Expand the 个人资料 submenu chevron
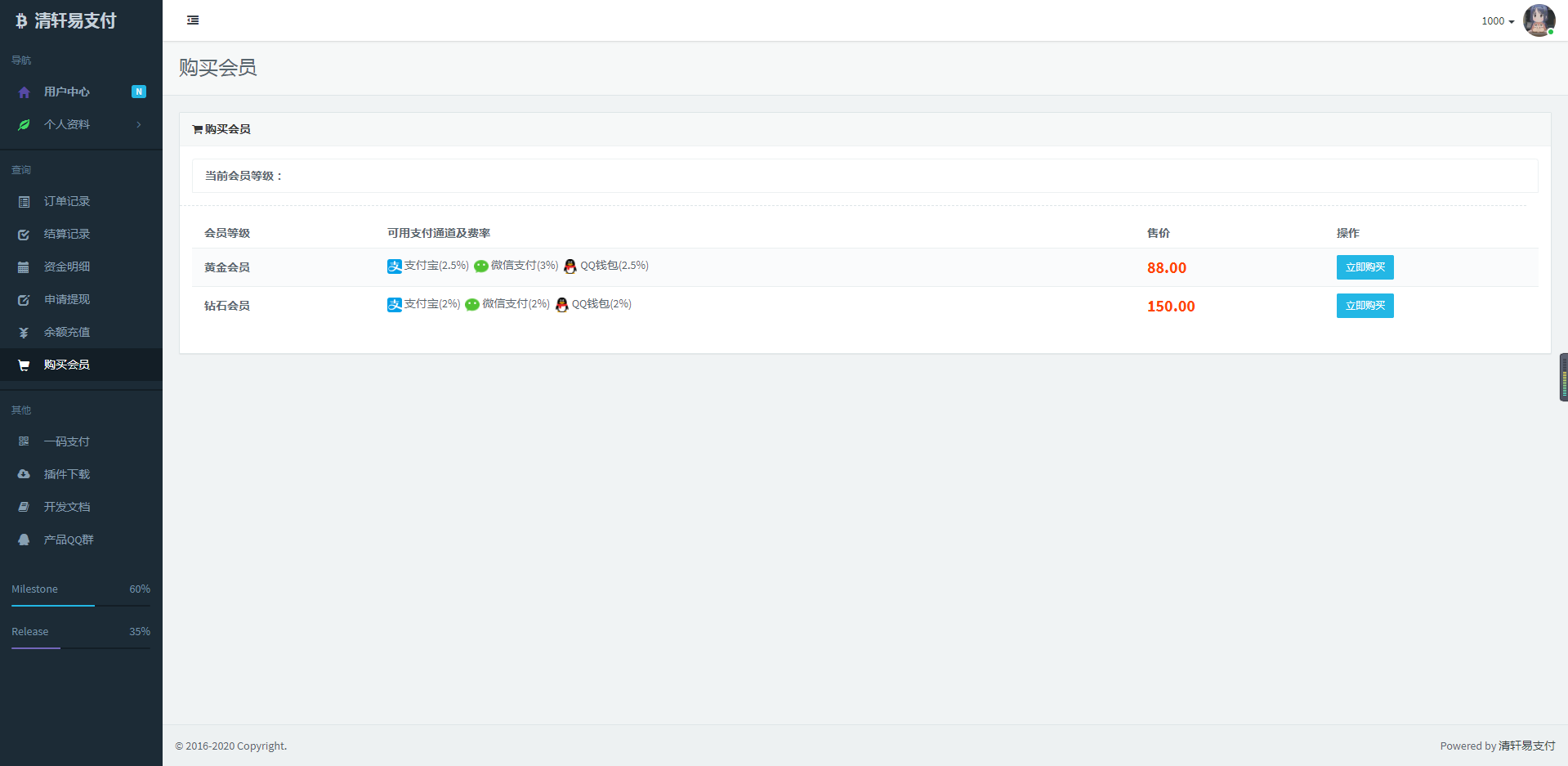 pyautogui.click(x=139, y=125)
